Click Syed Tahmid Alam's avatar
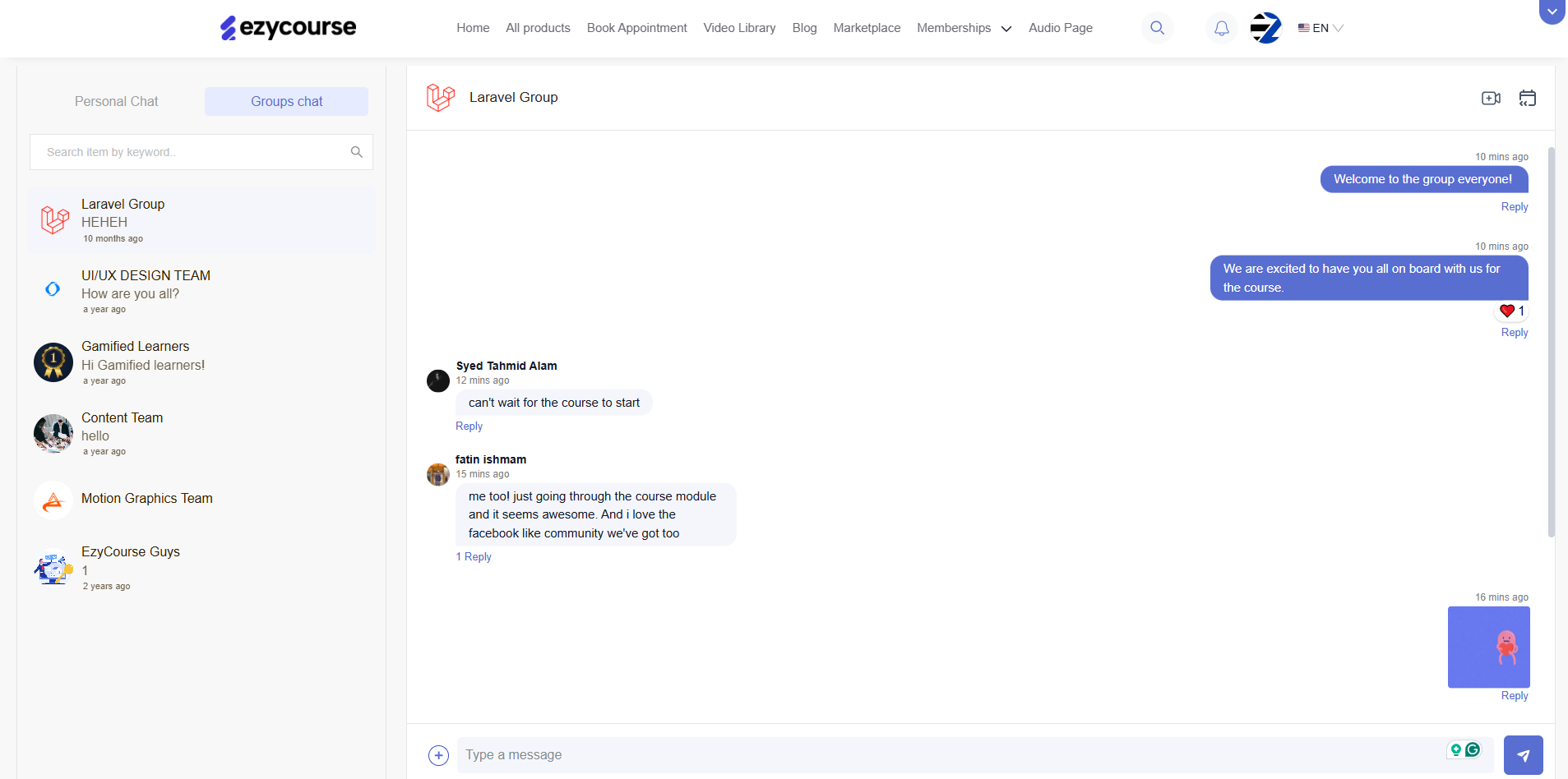The image size is (1568, 779). pos(438,380)
